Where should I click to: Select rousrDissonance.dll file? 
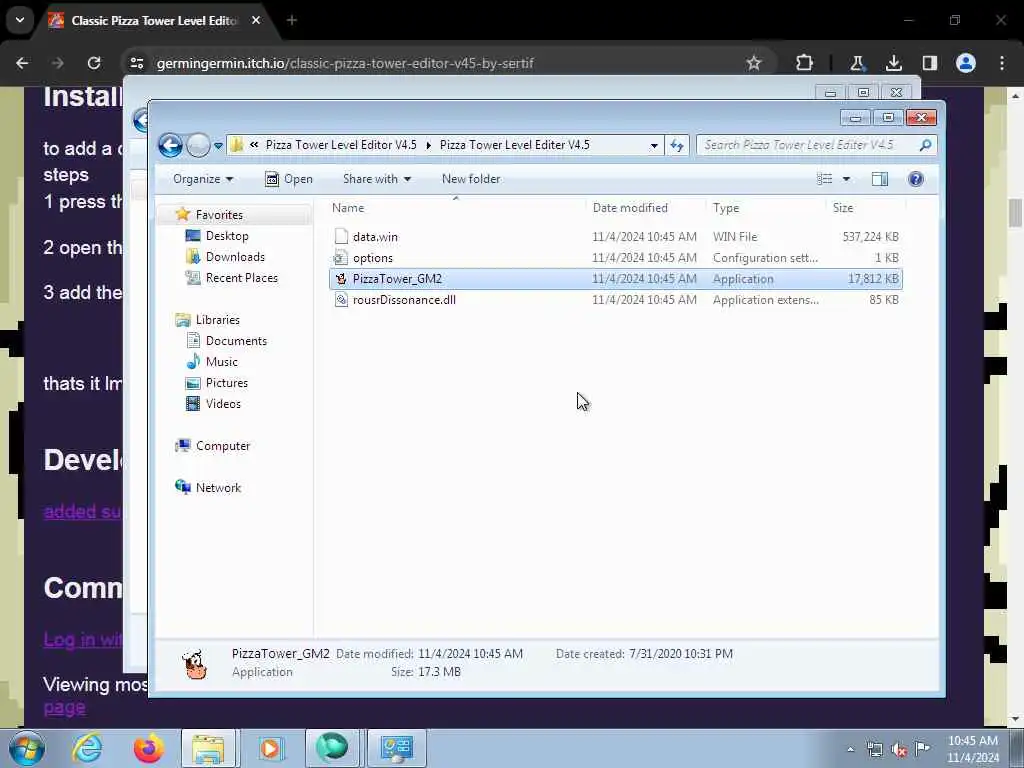click(x=616, y=300)
